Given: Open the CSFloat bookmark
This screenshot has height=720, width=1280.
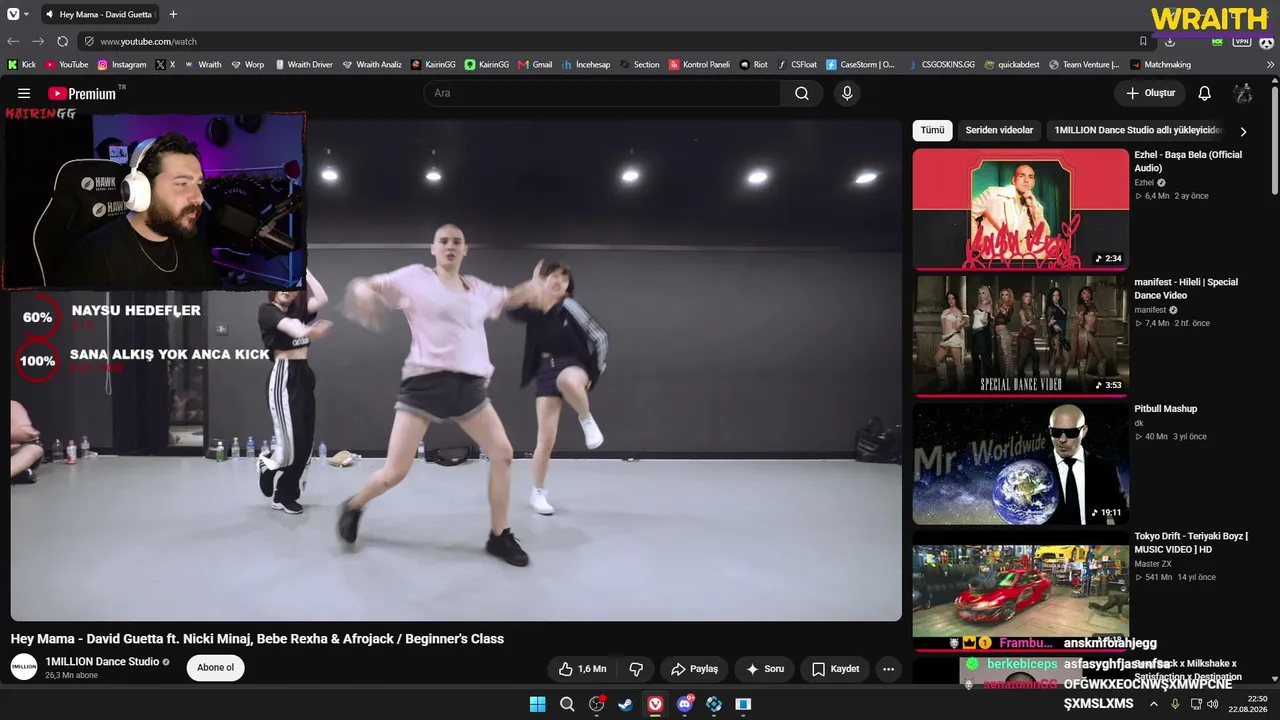Looking at the screenshot, I should point(797,65).
